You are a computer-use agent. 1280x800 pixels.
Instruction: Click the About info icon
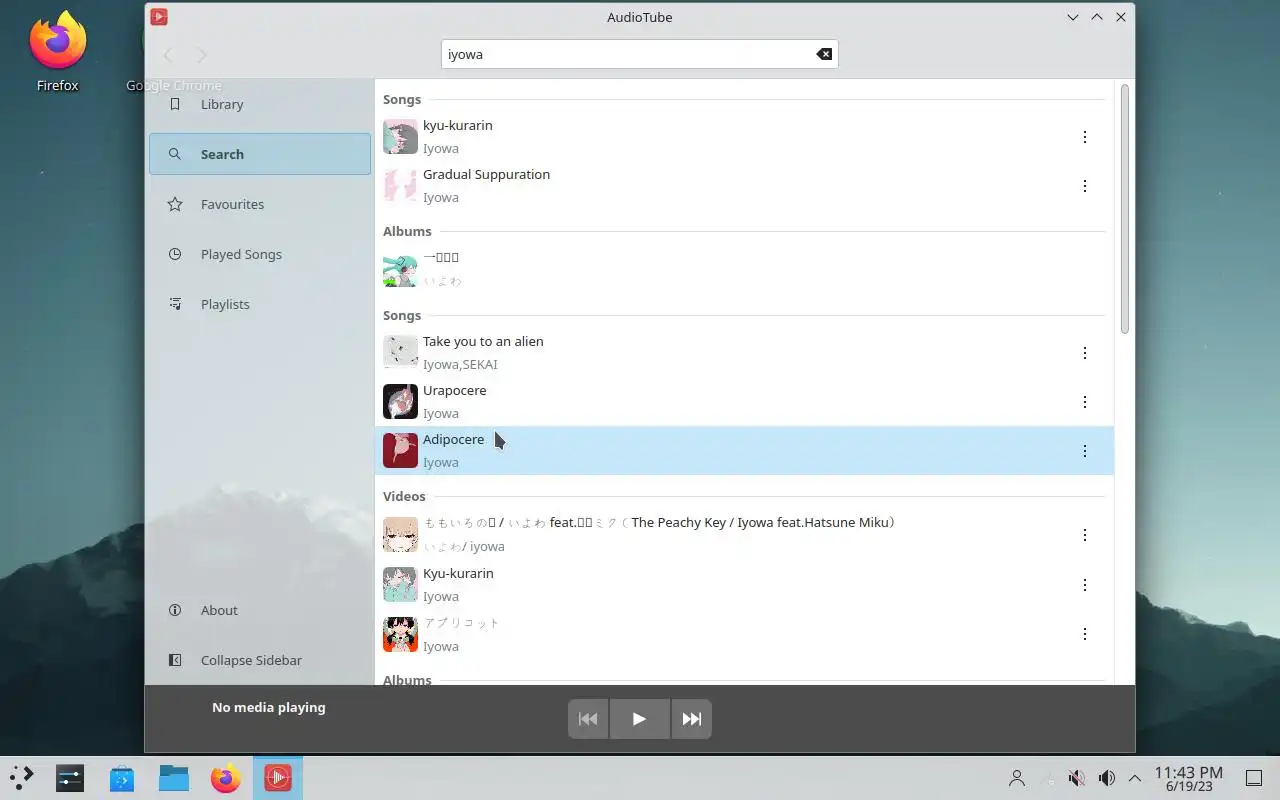(175, 610)
